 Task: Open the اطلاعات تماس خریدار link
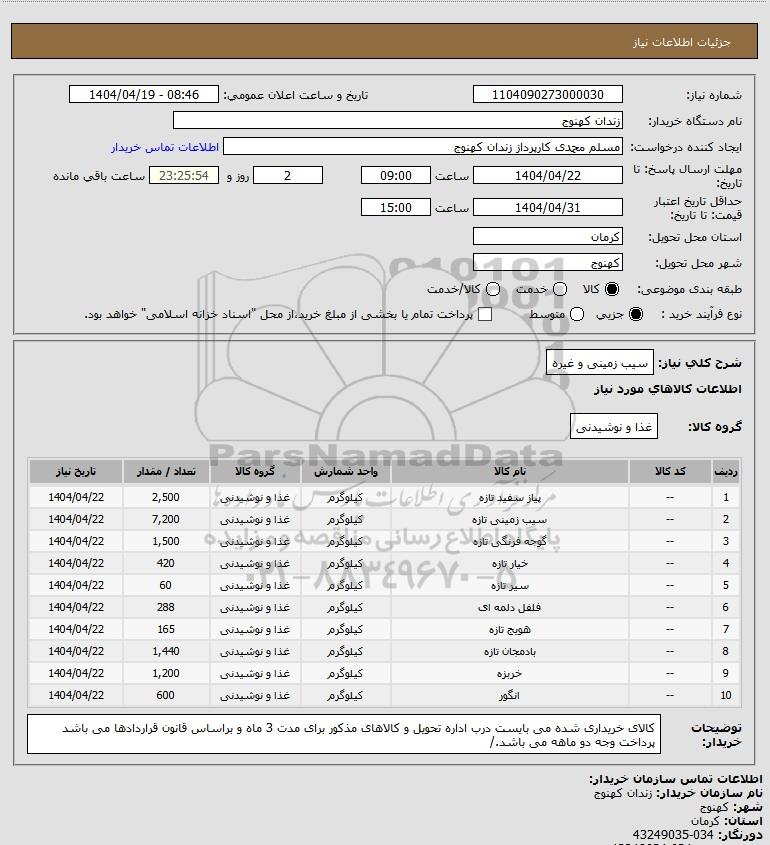pyautogui.click(x=165, y=147)
